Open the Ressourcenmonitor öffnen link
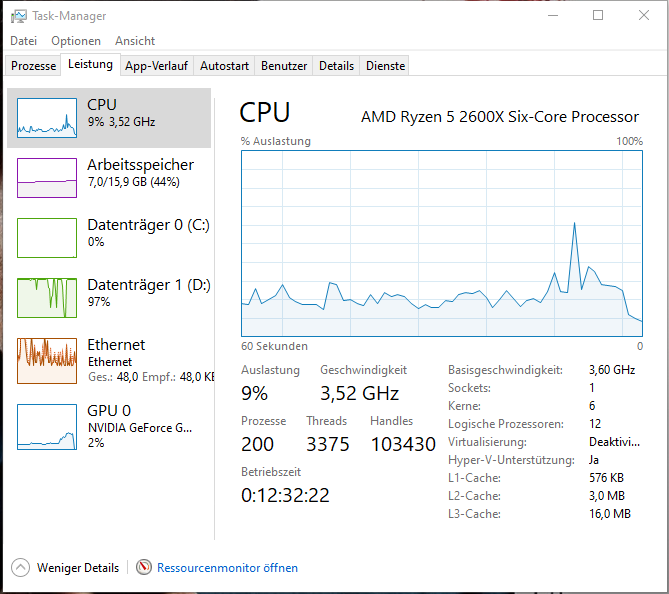The width and height of the screenshot is (669, 594). click(x=227, y=568)
